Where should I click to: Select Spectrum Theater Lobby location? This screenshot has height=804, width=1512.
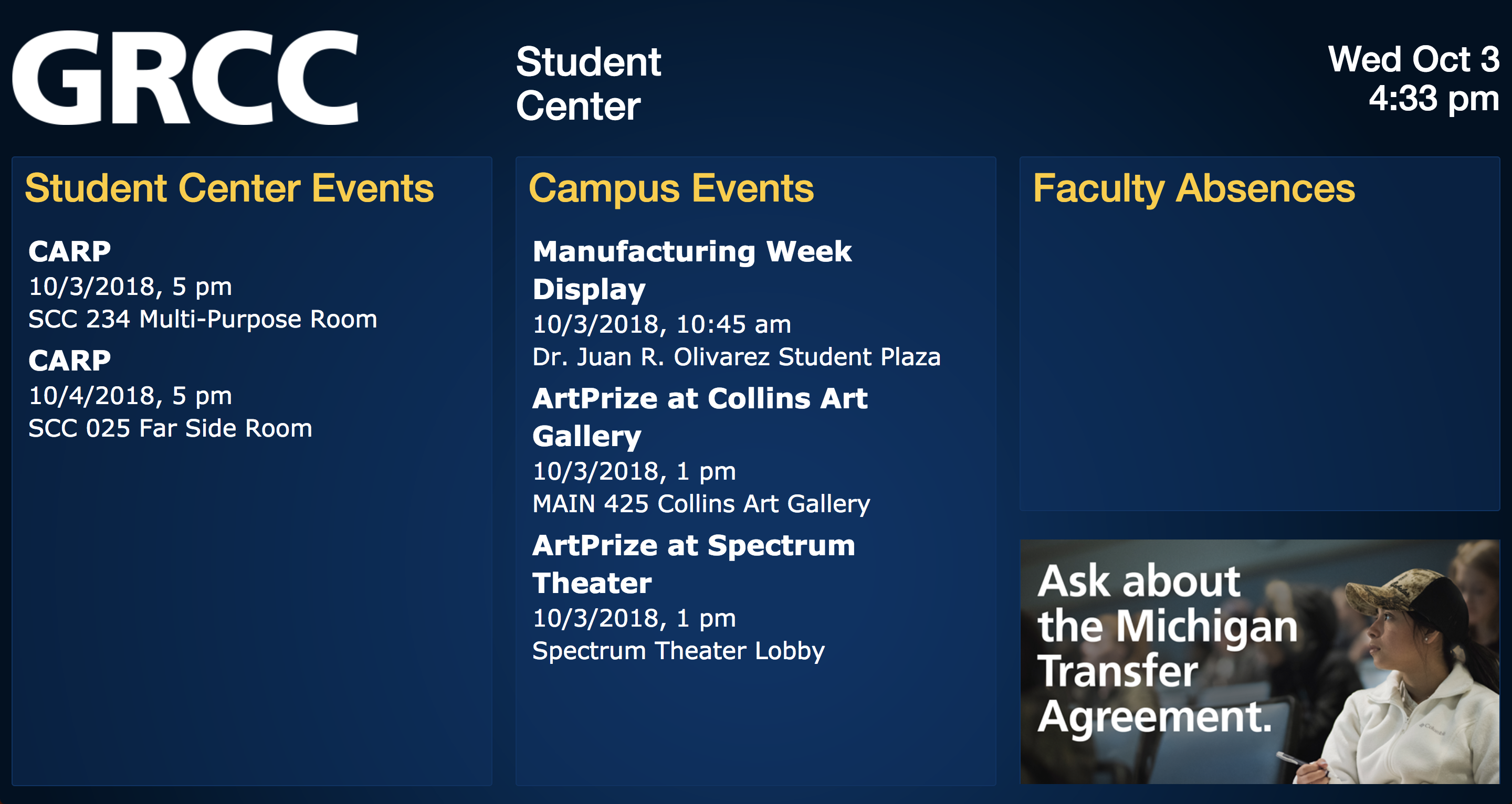click(x=678, y=651)
